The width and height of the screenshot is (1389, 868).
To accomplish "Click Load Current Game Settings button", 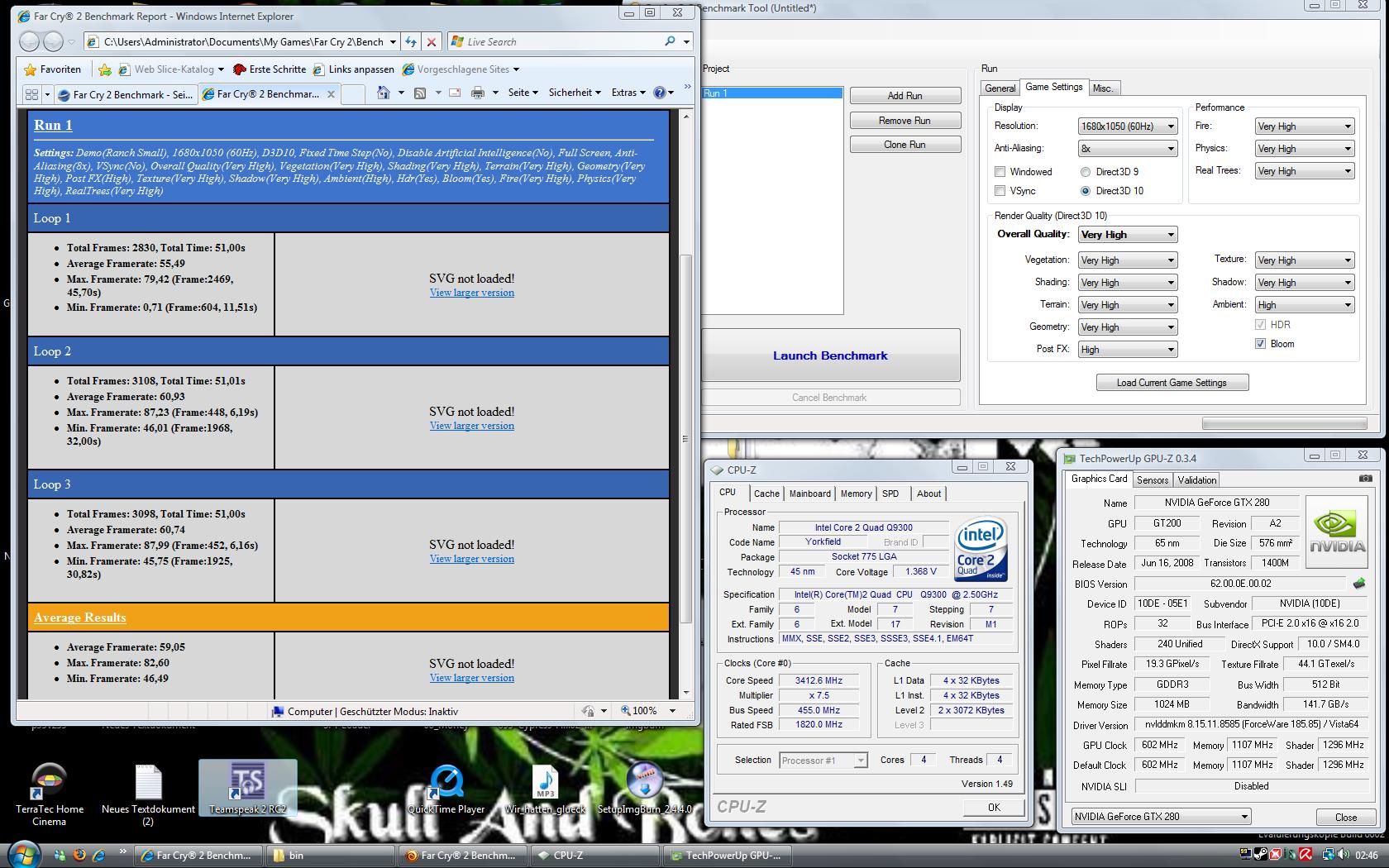I will [1172, 383].
